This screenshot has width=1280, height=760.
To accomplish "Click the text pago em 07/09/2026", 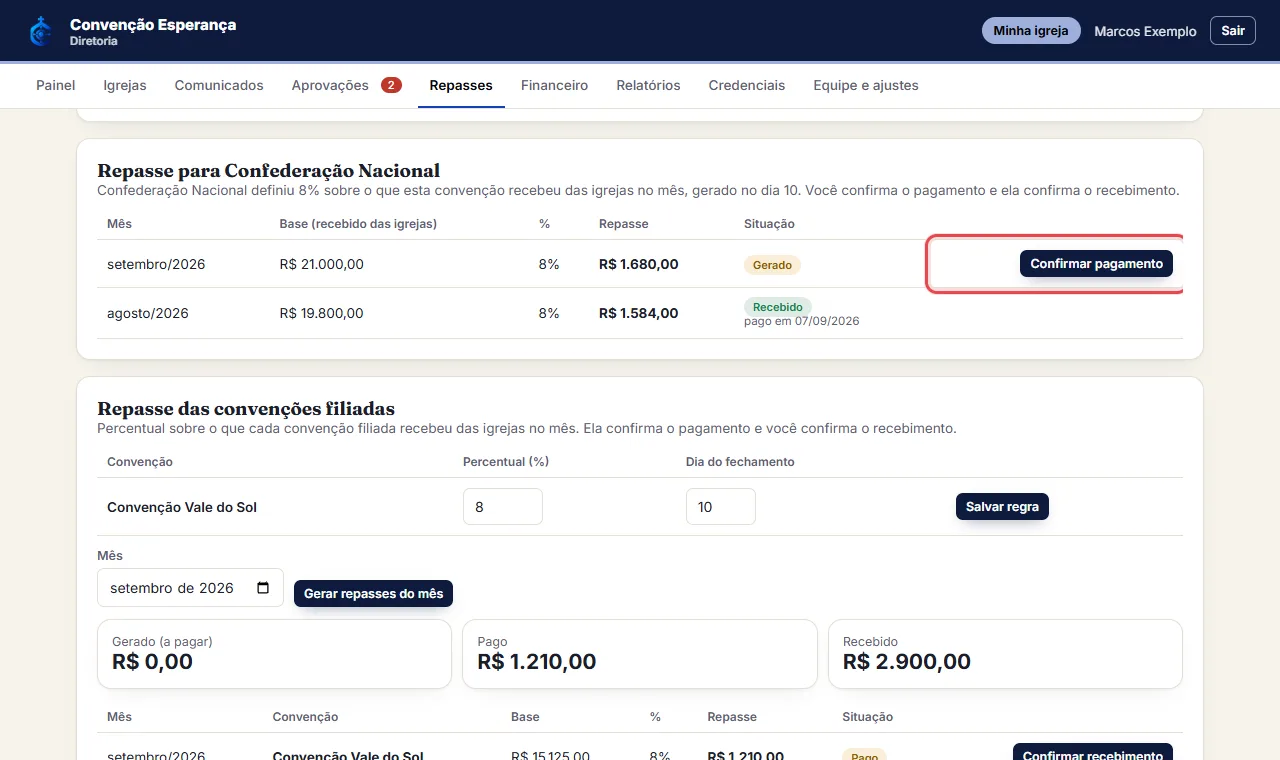I will (802, 321).
